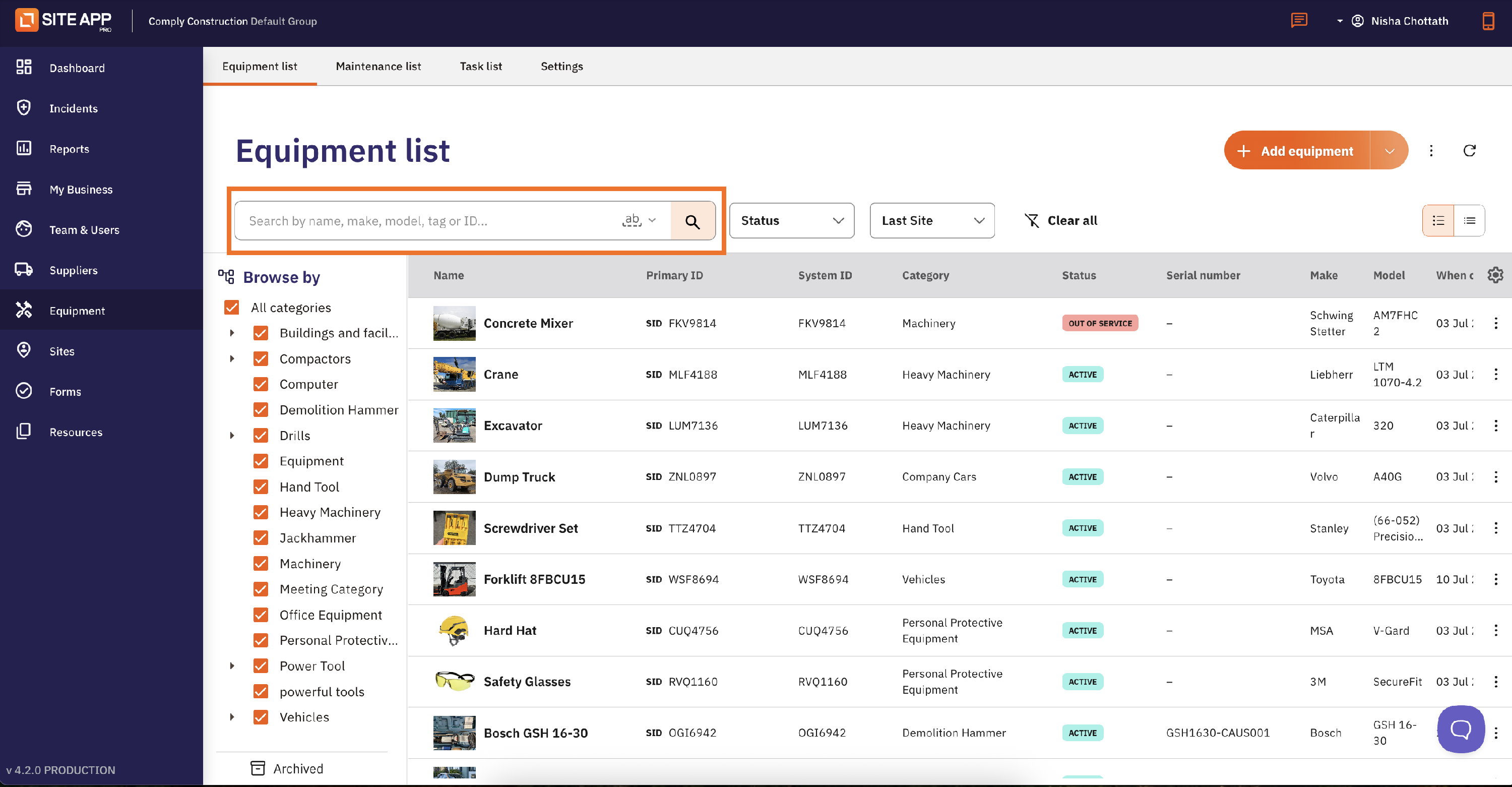Open Incidents shield icon in sidebar
This screenshot has height=787, width=1512.
coord(24,107)
